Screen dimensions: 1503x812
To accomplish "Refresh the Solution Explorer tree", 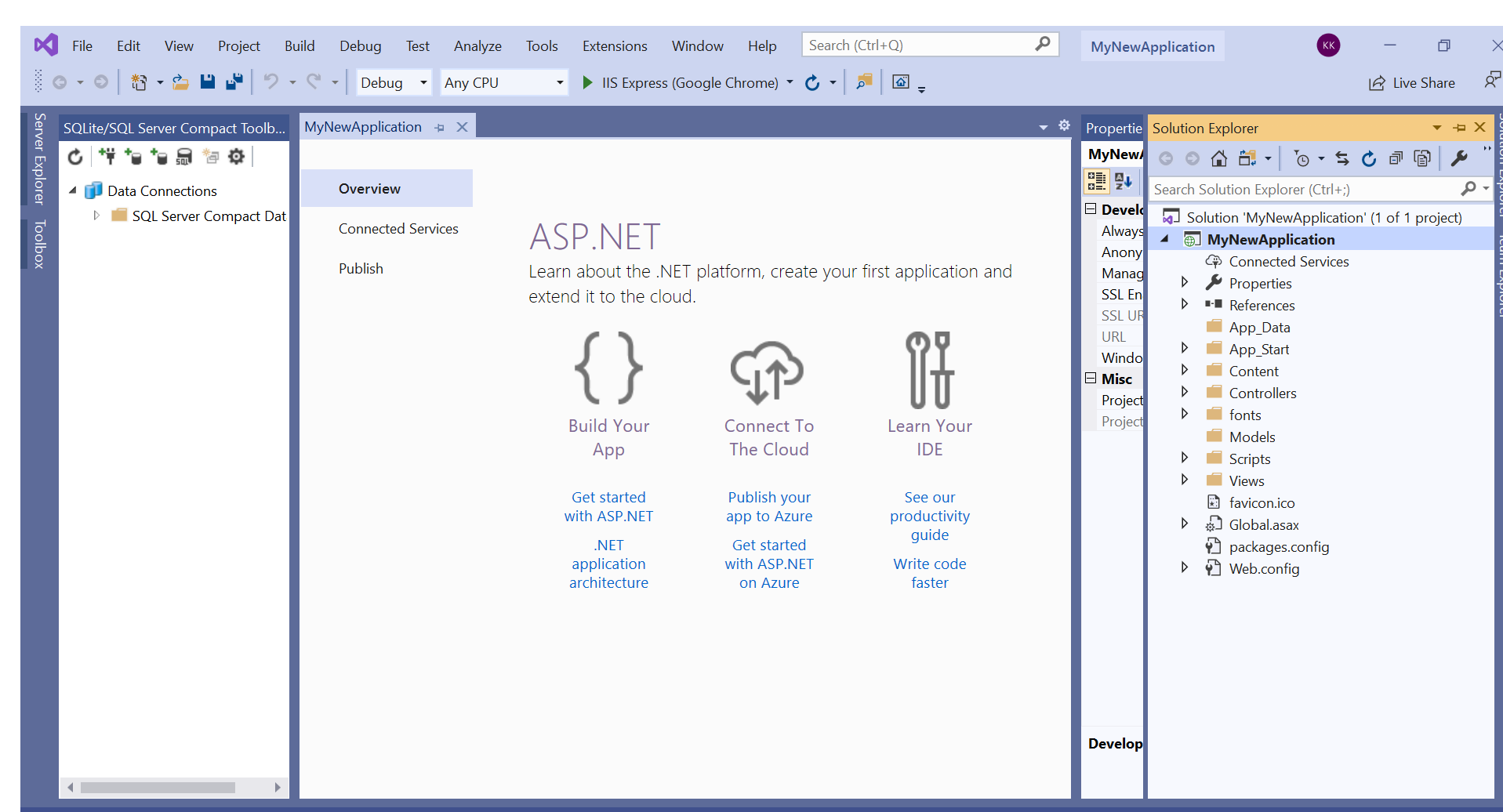I will 1369,158.
